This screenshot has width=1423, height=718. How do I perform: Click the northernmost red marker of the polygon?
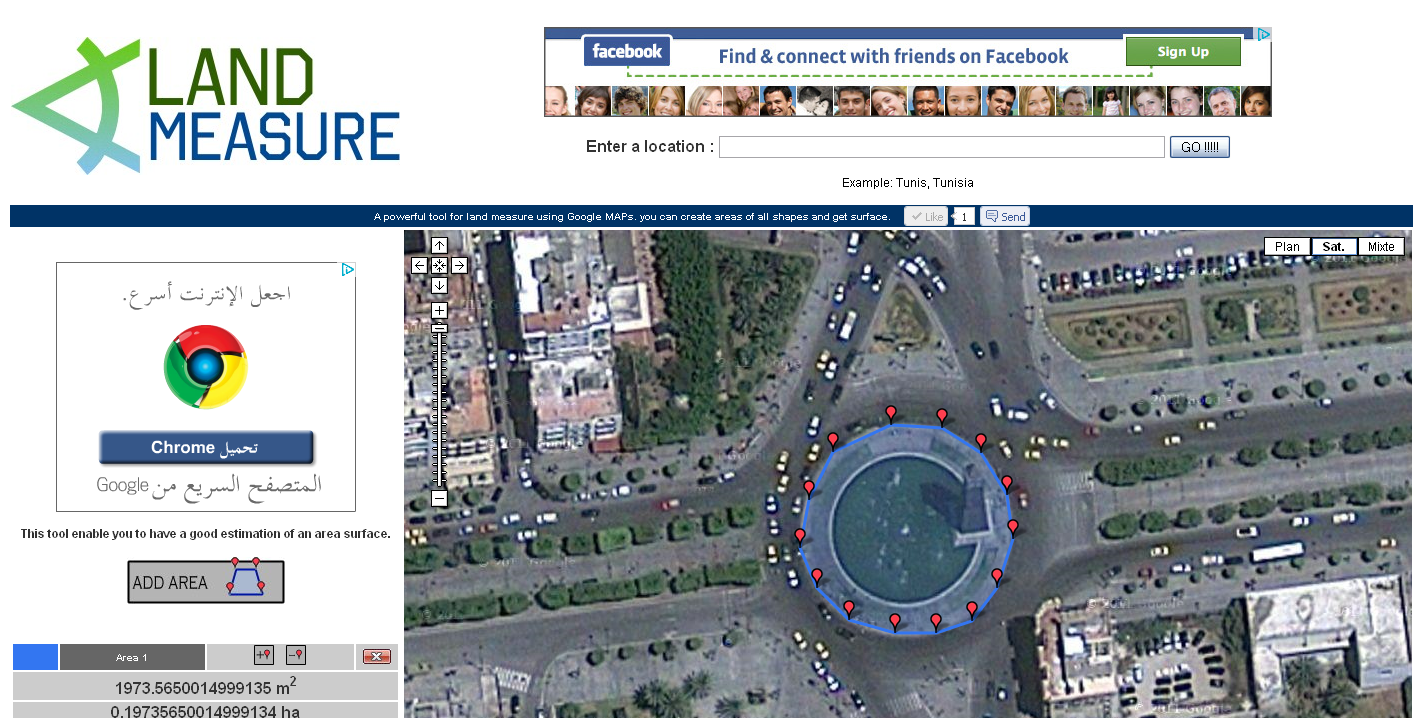coord(891,413)
